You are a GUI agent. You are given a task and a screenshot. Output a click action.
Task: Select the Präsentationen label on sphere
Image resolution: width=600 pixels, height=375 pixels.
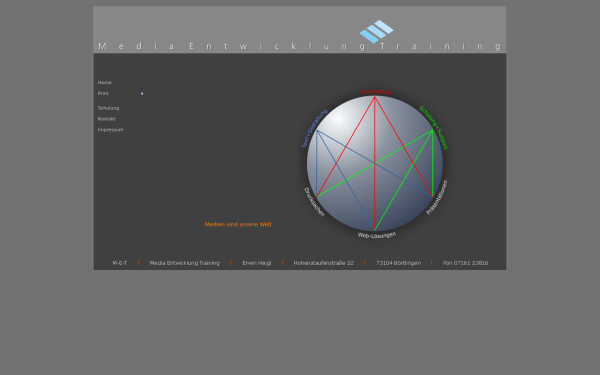click(x=437, y=197)
